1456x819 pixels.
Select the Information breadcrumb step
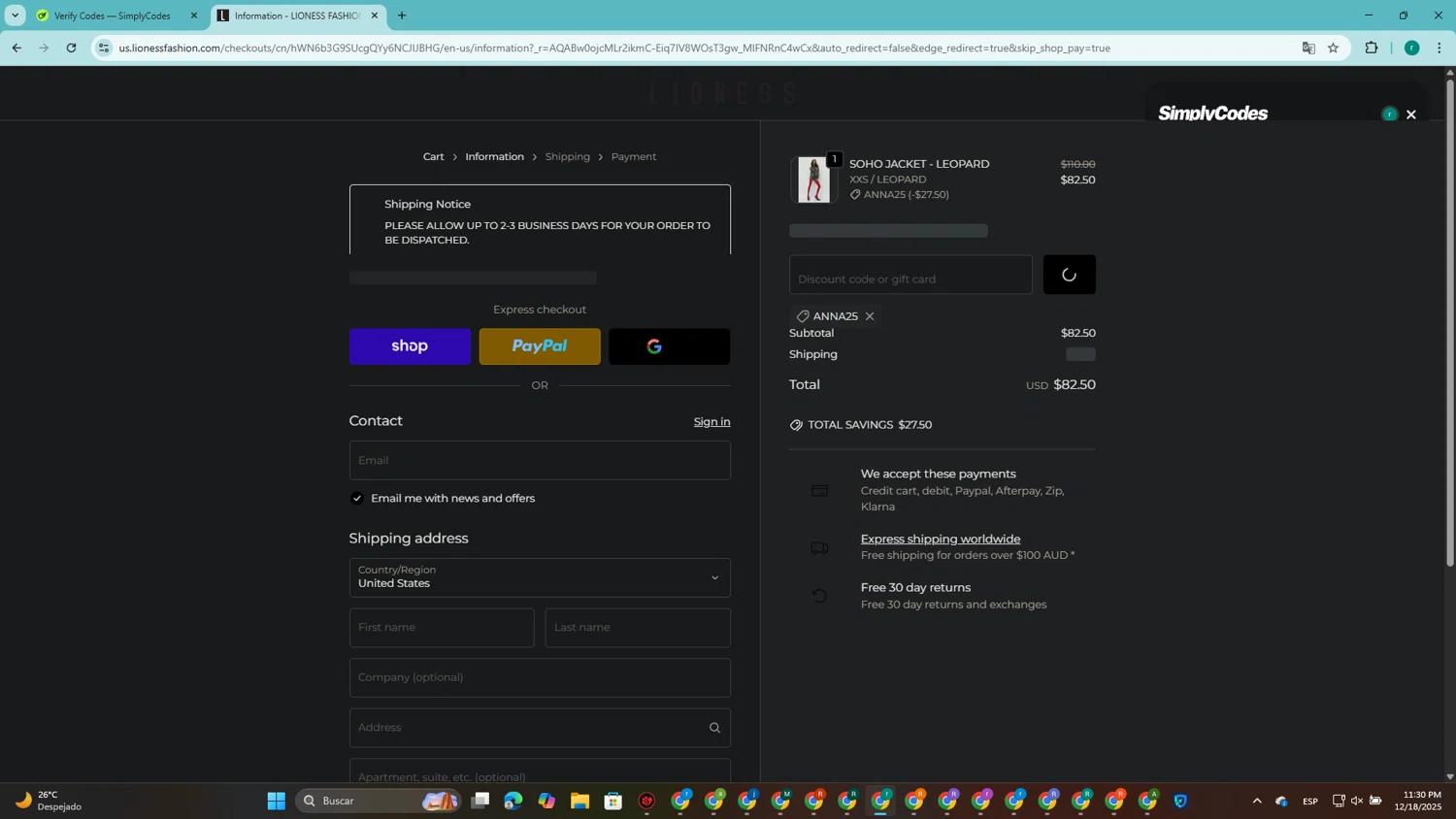tap(494, 156)
